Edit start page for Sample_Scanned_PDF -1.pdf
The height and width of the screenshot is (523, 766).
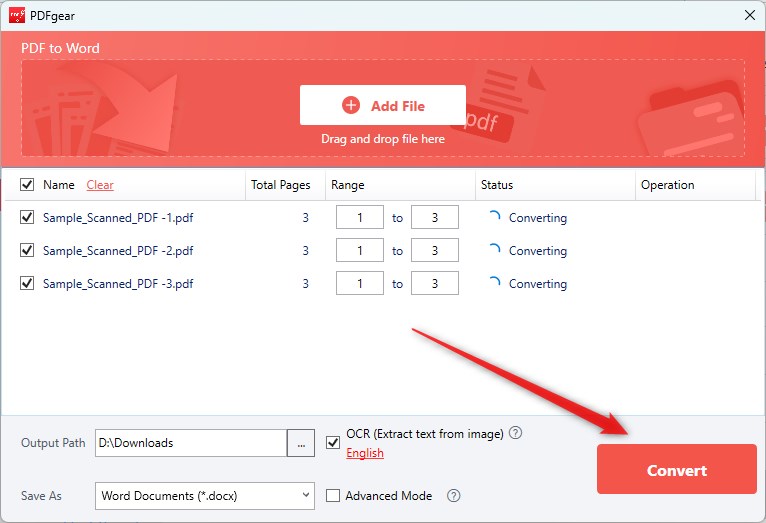[360, 217]
